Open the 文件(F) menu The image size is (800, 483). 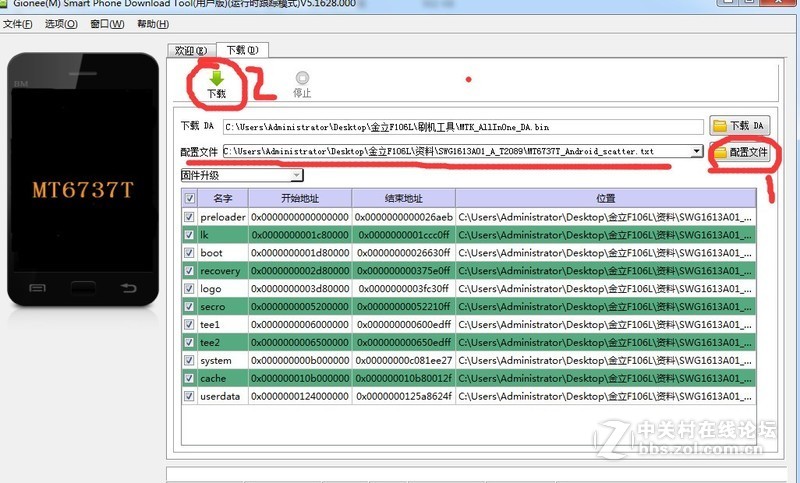[17, 24]
